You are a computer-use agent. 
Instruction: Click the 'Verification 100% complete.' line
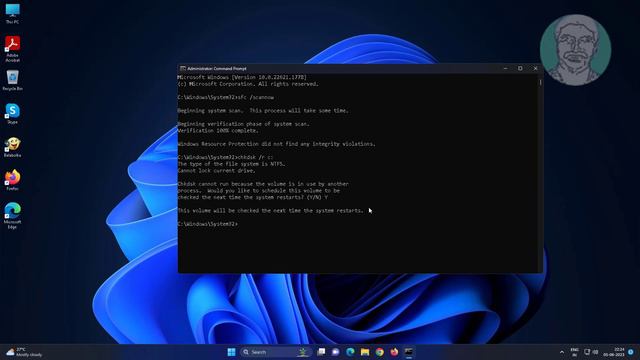(x=218, y=131)
